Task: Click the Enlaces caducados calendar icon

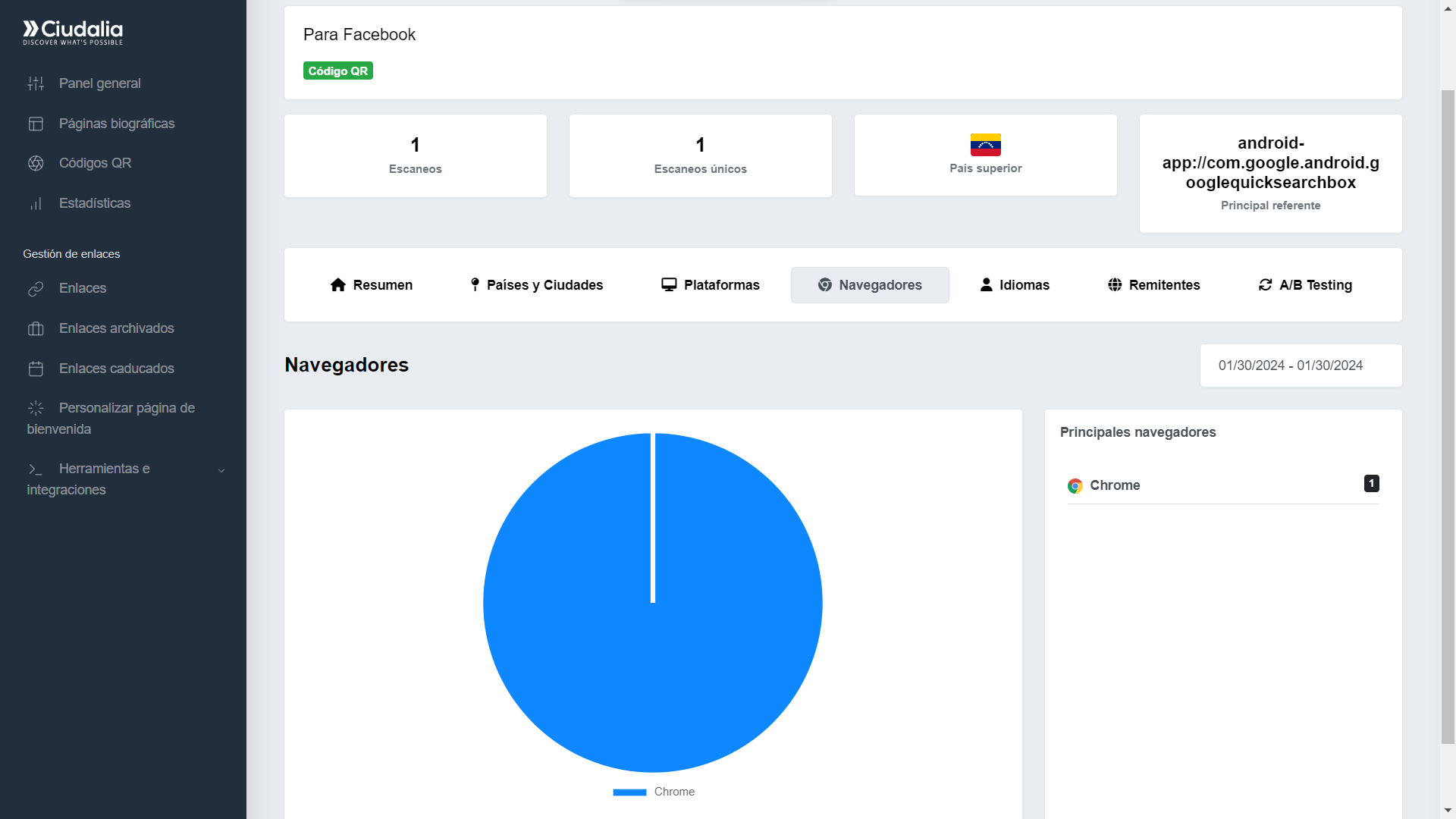Action: click(36, 369)
